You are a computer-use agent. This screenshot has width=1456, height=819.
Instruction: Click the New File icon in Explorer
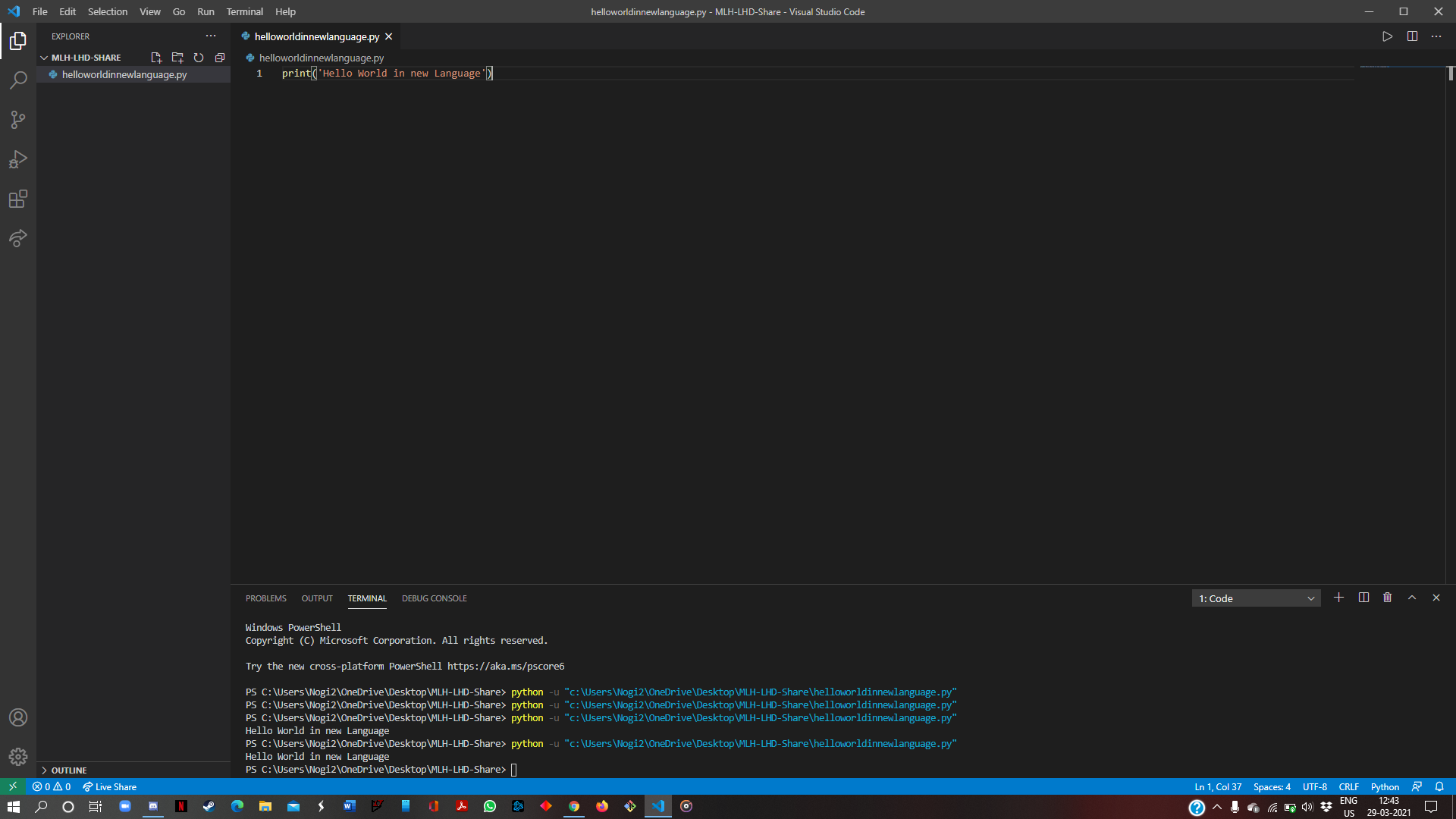click(156, 58)
